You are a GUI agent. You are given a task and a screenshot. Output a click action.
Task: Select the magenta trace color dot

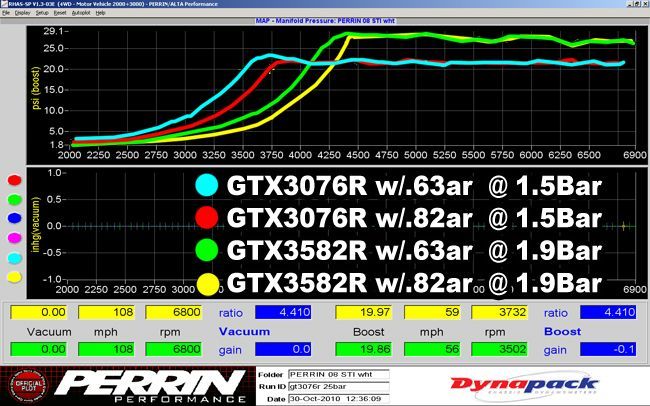click(x=14, y=238)
